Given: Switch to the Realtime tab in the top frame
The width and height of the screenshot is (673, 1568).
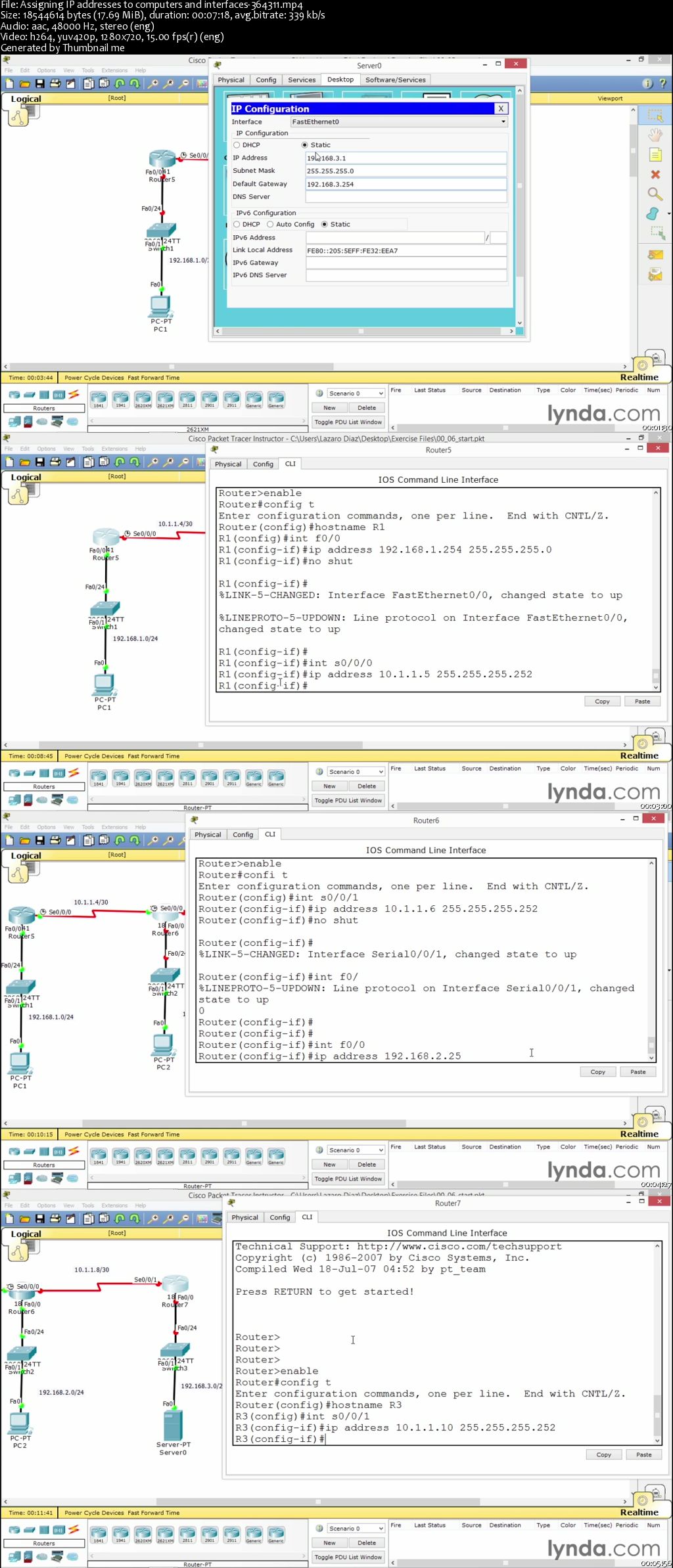Looking at the screenshot, I should (x=639, y=378).
